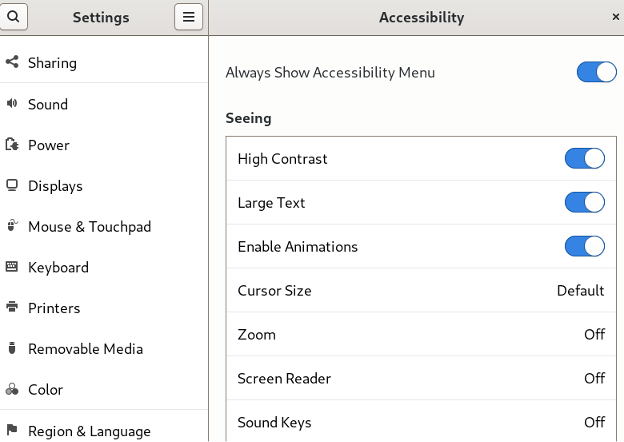Select Keyboard in the sidebar
624x442 pixels.
58,268
